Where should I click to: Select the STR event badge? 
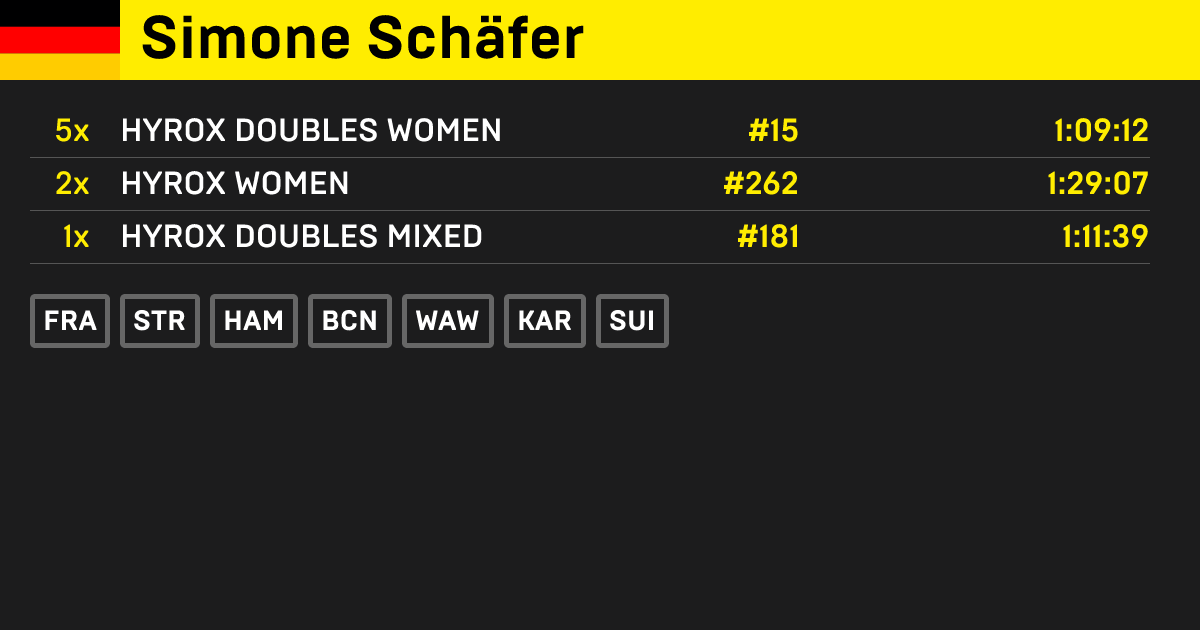[x=160, y=321]
